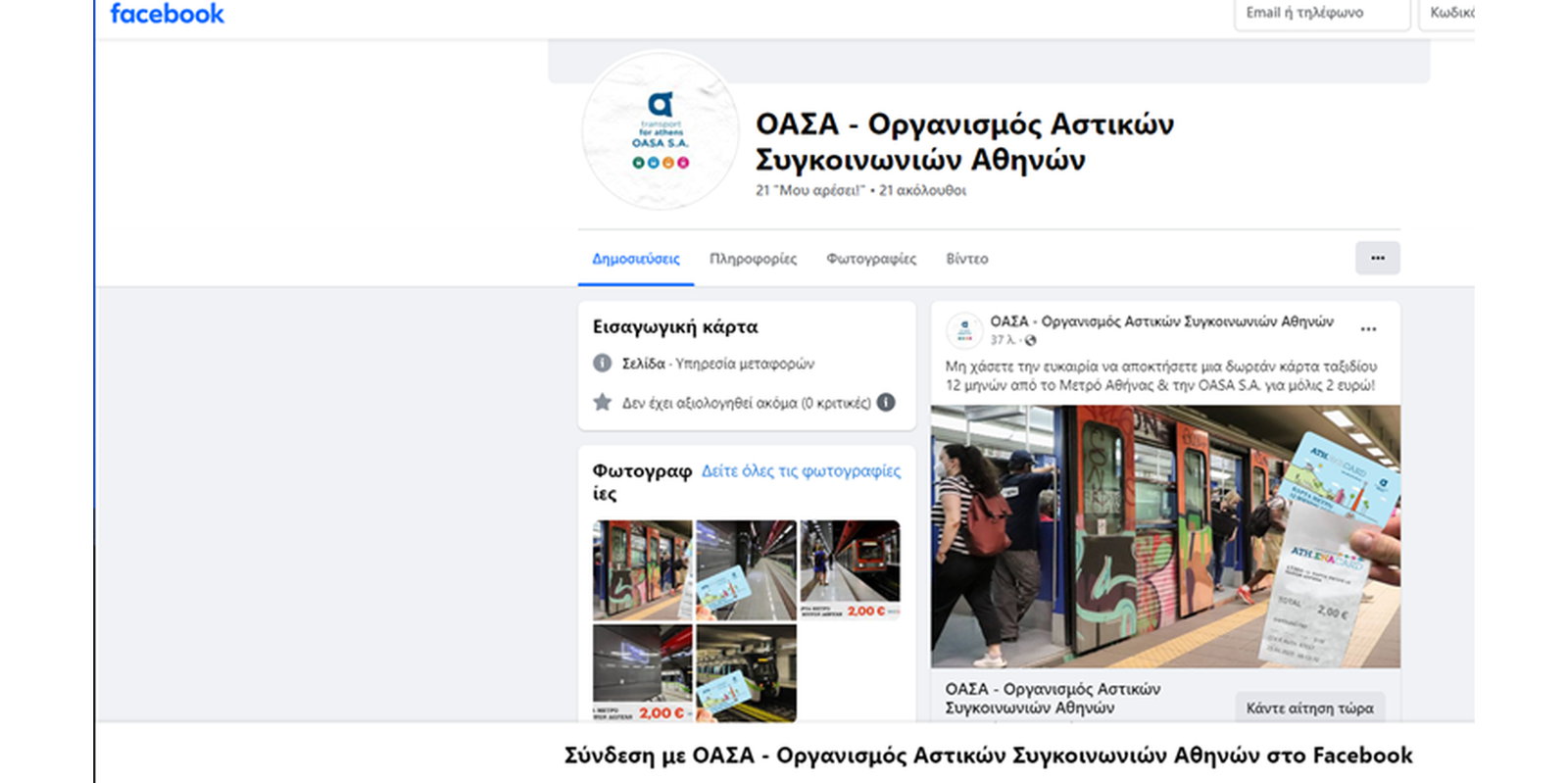Click the facebook logo
1568x783 pixels.
(x=167, y=14)
